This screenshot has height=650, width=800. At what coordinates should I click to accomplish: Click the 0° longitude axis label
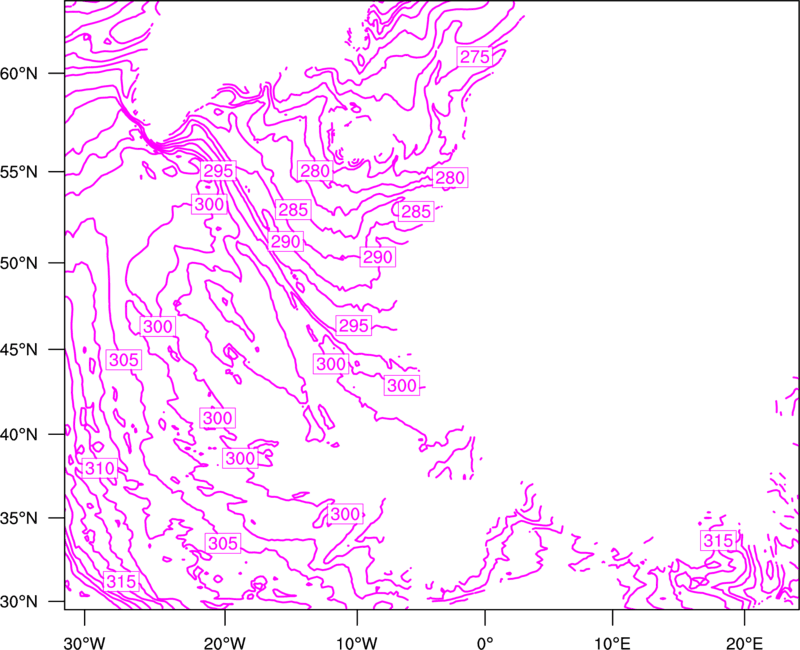[485, 643]
